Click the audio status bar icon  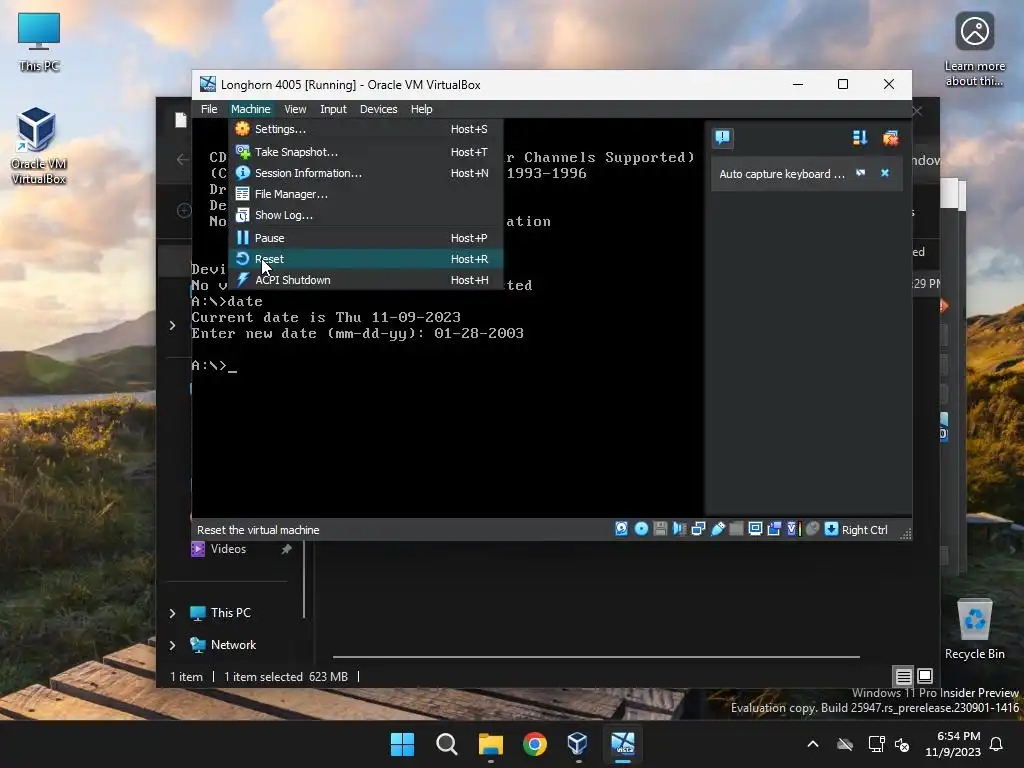tap(679, 529)
